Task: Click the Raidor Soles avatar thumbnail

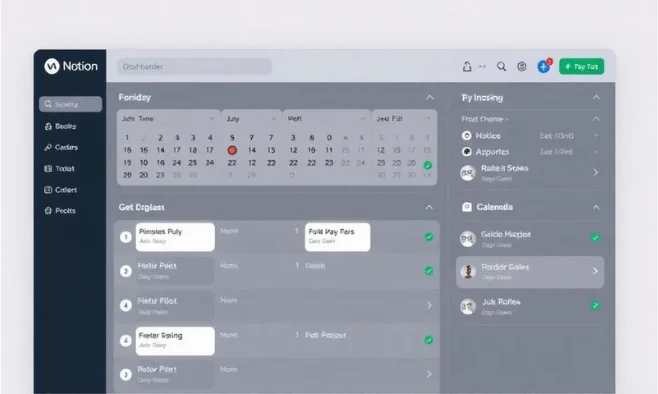Action: (468, 271)
